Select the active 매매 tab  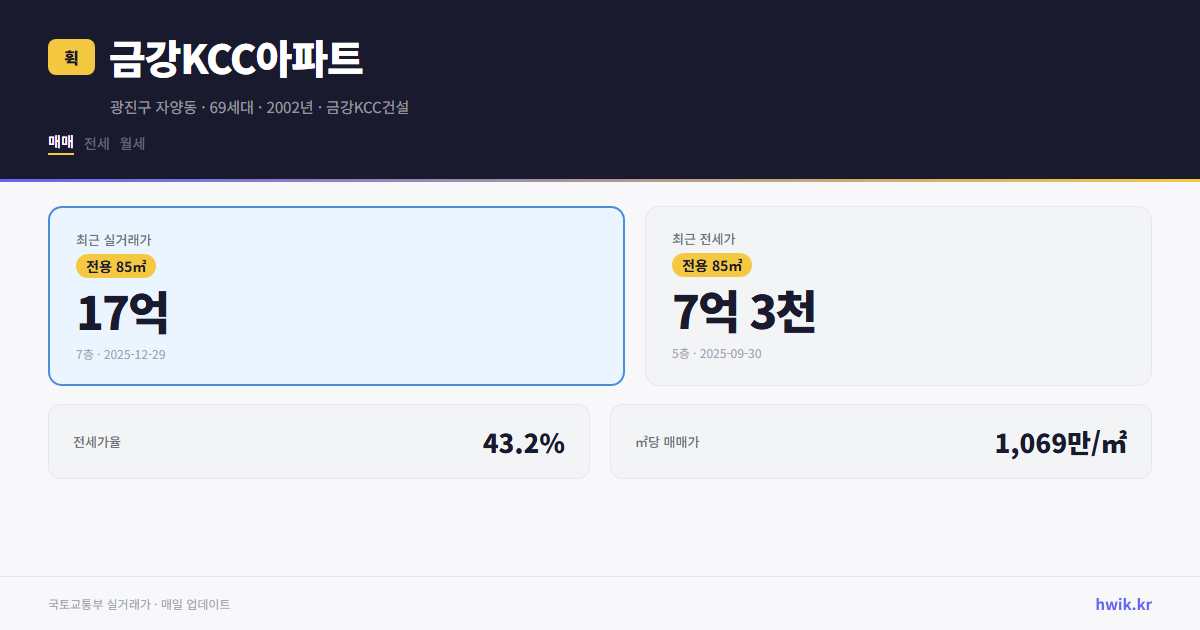click(59, 143)
